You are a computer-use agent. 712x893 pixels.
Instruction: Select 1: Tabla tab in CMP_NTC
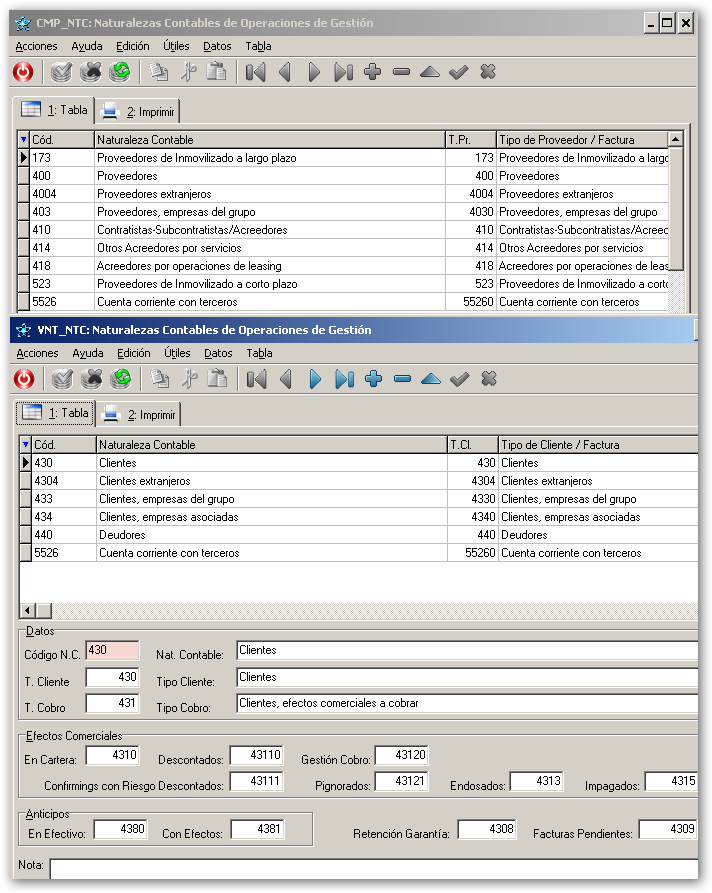point(54,110)
